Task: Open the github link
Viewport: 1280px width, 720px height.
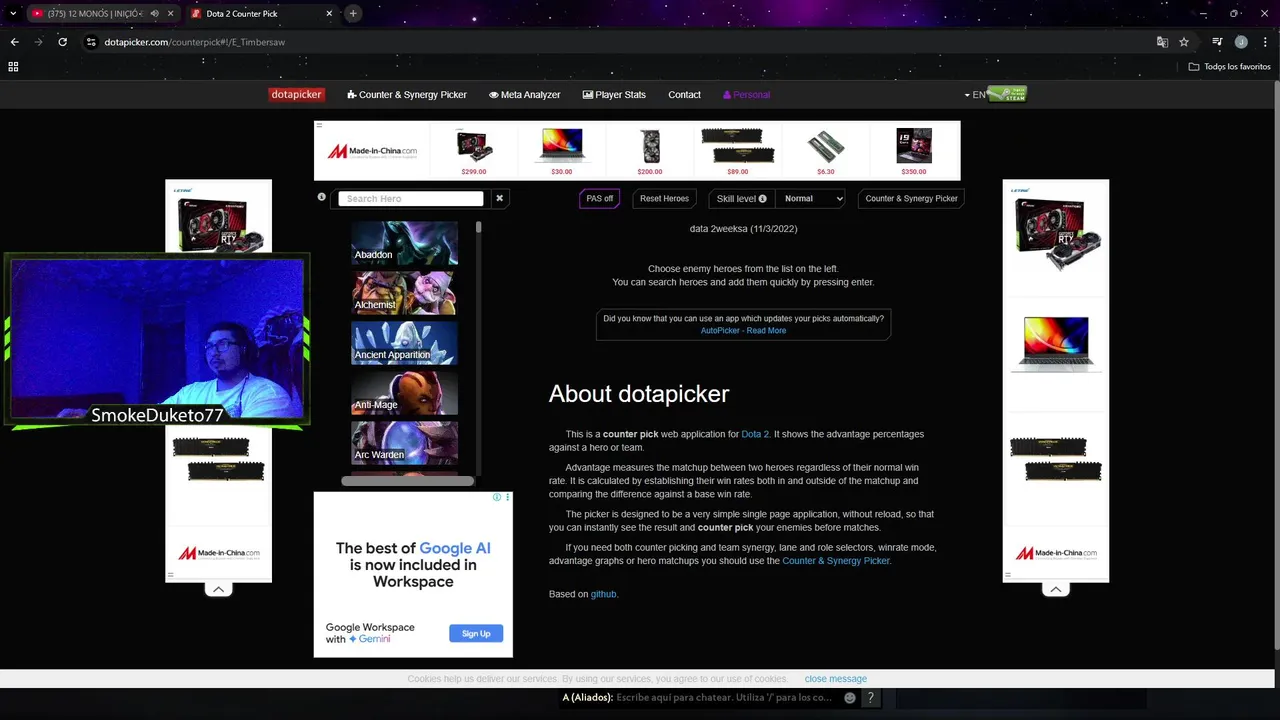Action: pyautogui.click(x=603, y=594)
